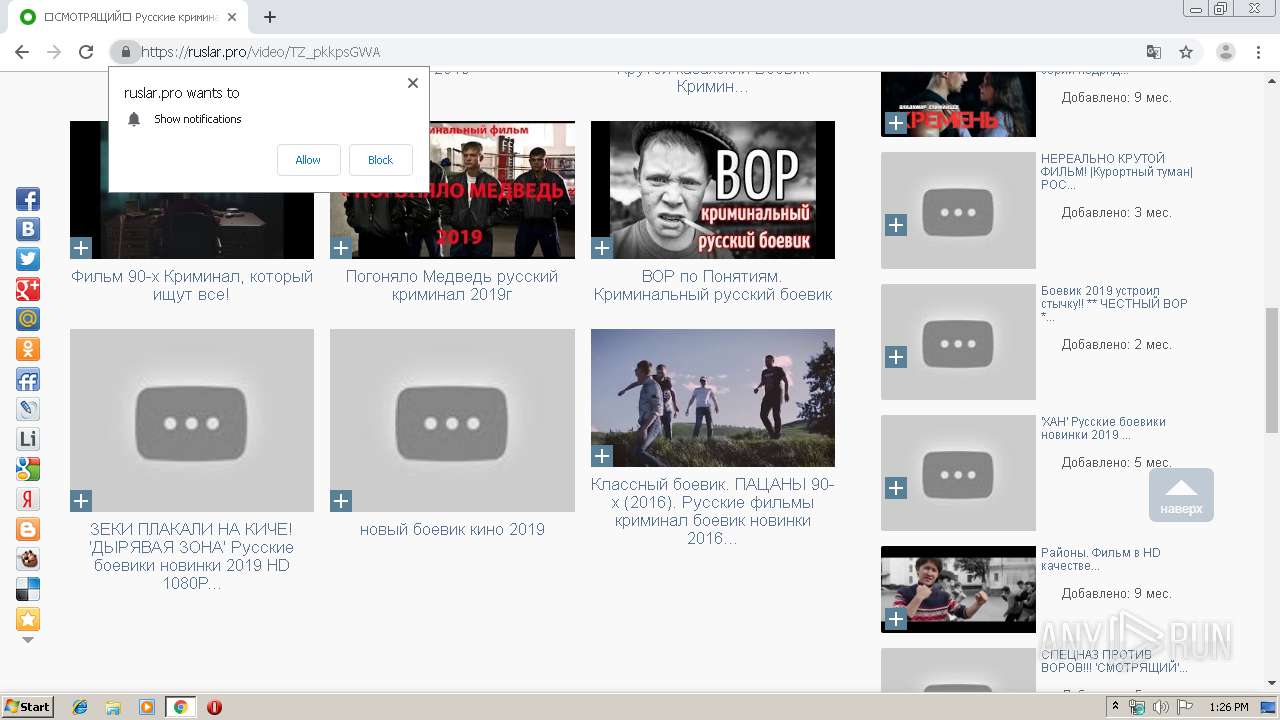Share via Odnoklassniki orange icon
This screenshot has width=1280, height=720.
point(28,349)
